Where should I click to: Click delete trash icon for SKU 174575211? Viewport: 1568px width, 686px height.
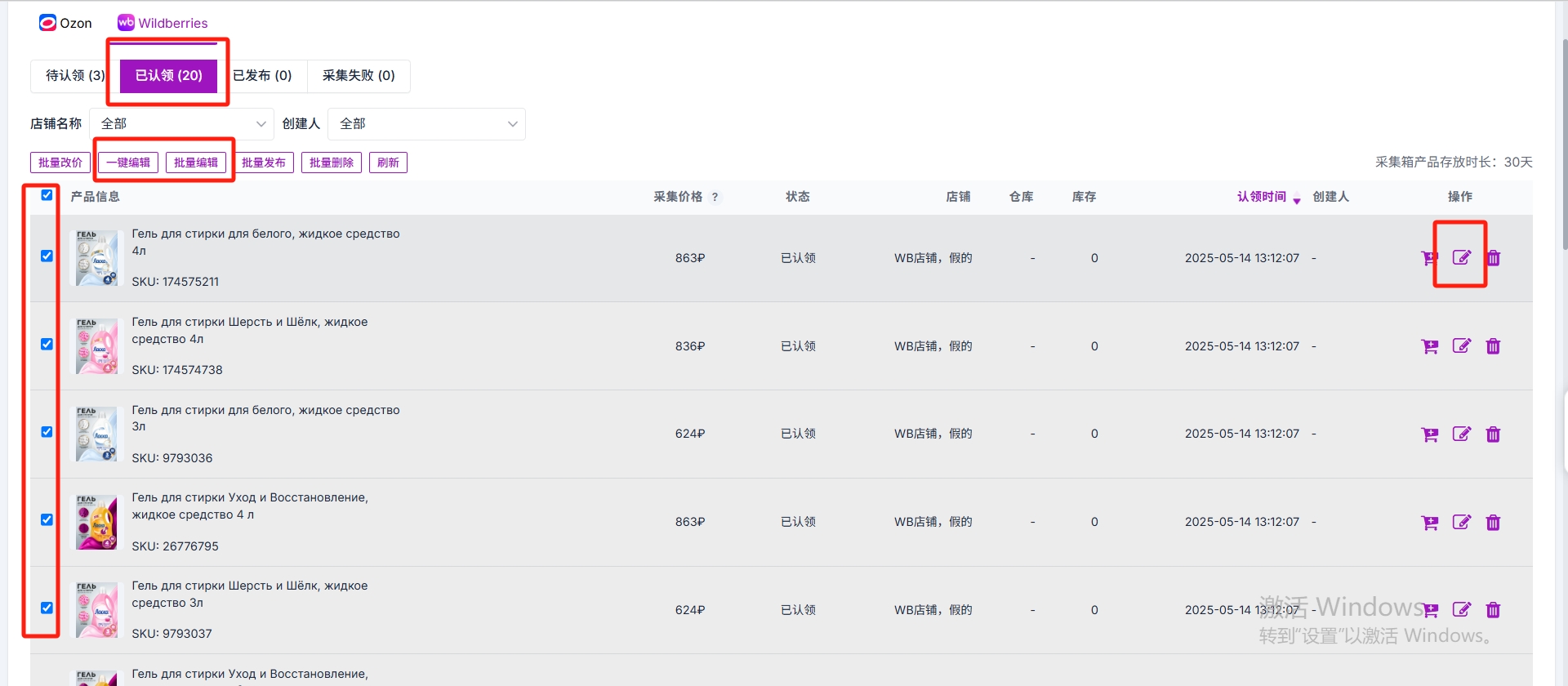[1493, 258]
